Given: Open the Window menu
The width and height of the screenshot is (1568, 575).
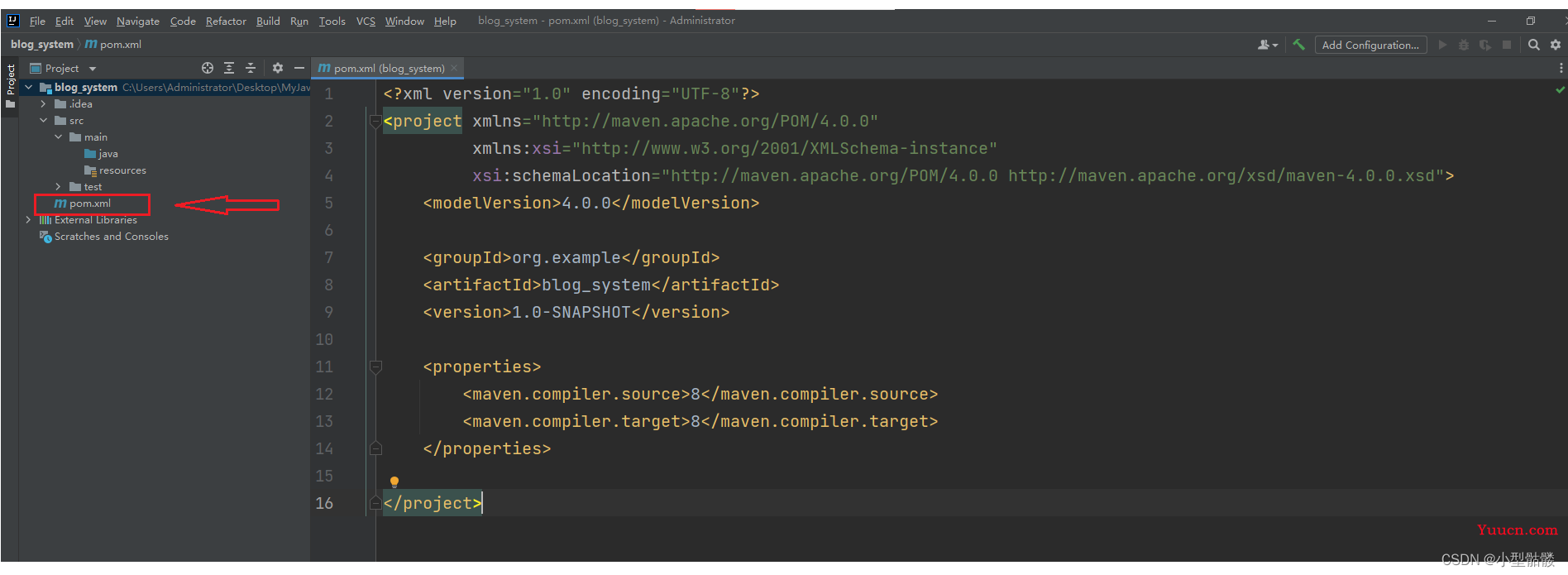Looking at the screenshot, I should coord(404,22).
